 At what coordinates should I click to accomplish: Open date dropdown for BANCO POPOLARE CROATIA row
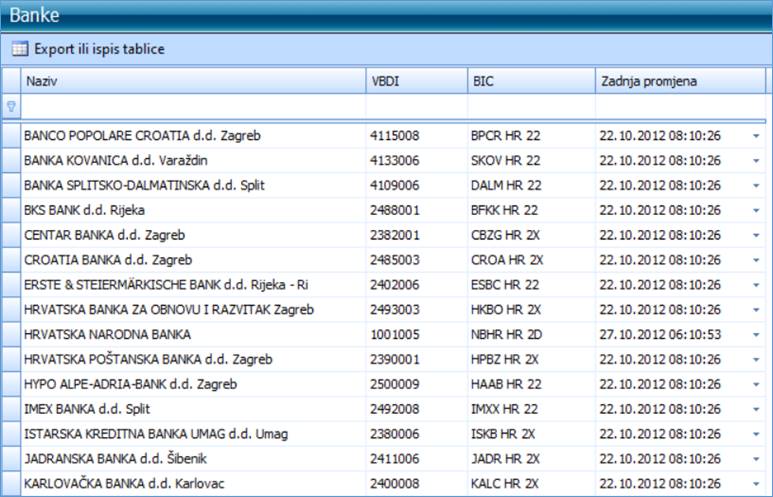(x=756, y=136)
